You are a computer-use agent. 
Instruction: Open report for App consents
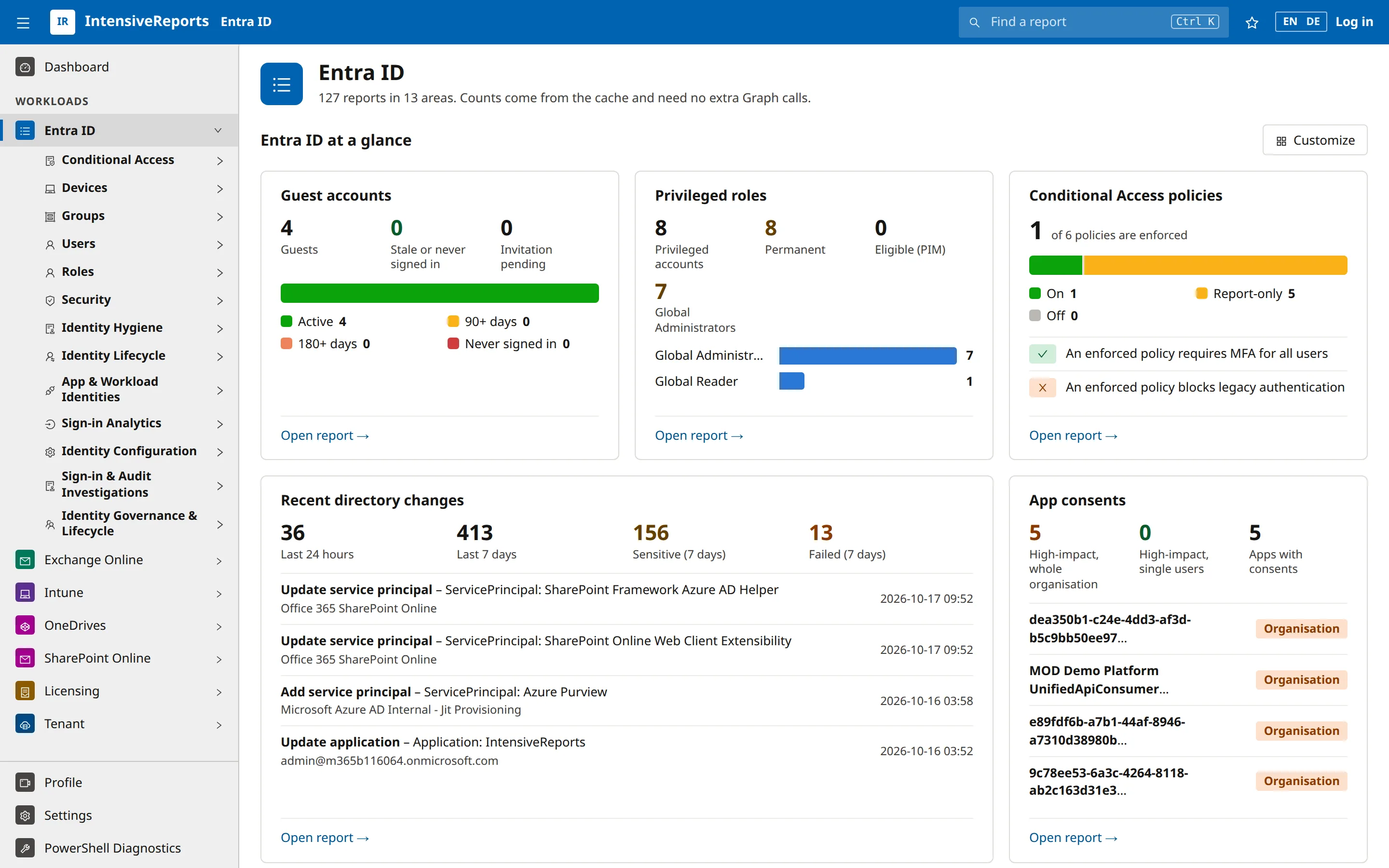[1073, 838]
